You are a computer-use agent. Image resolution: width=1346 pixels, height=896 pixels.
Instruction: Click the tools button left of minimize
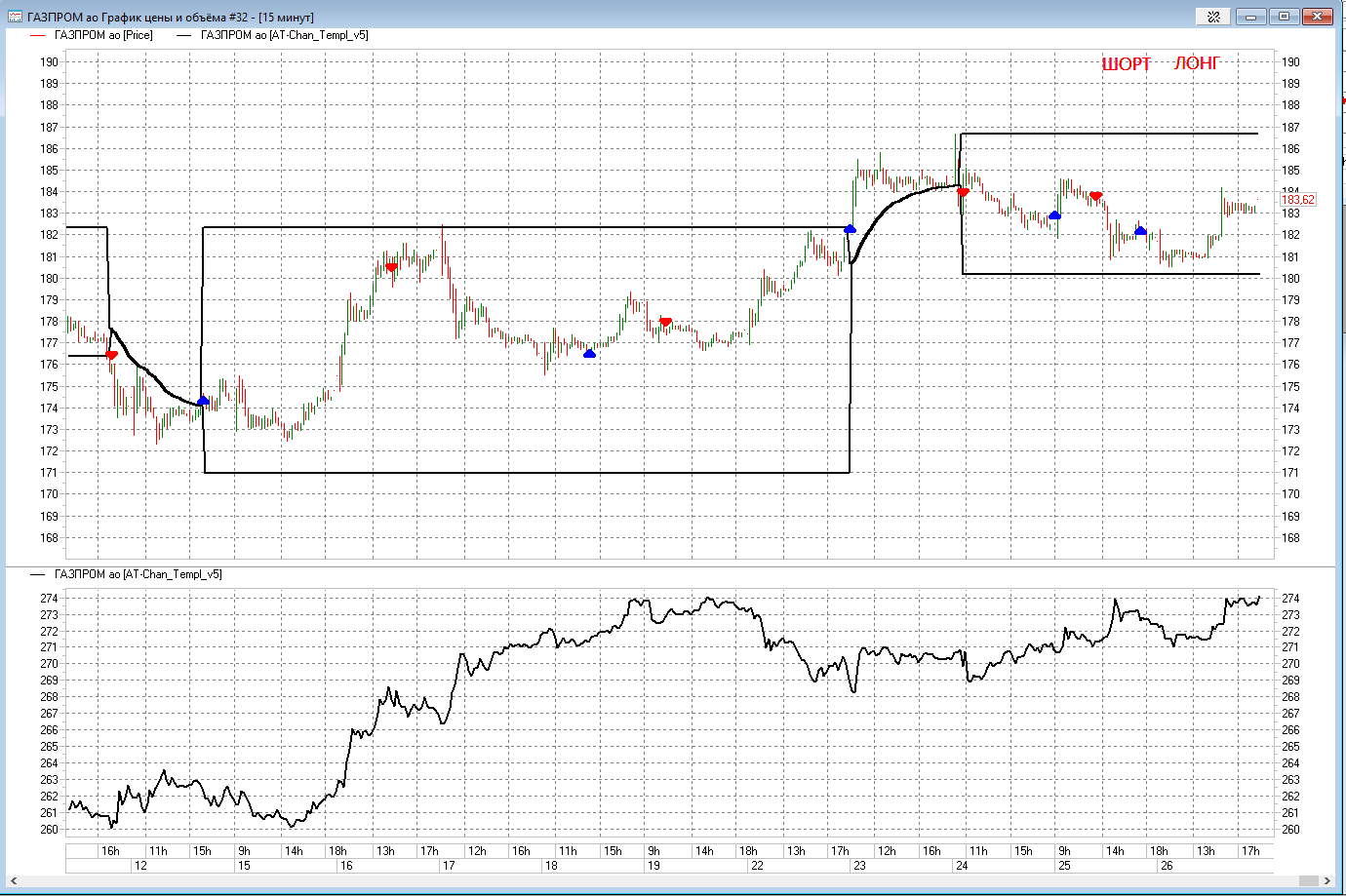pyautogui.click(x=1213, y=17)
